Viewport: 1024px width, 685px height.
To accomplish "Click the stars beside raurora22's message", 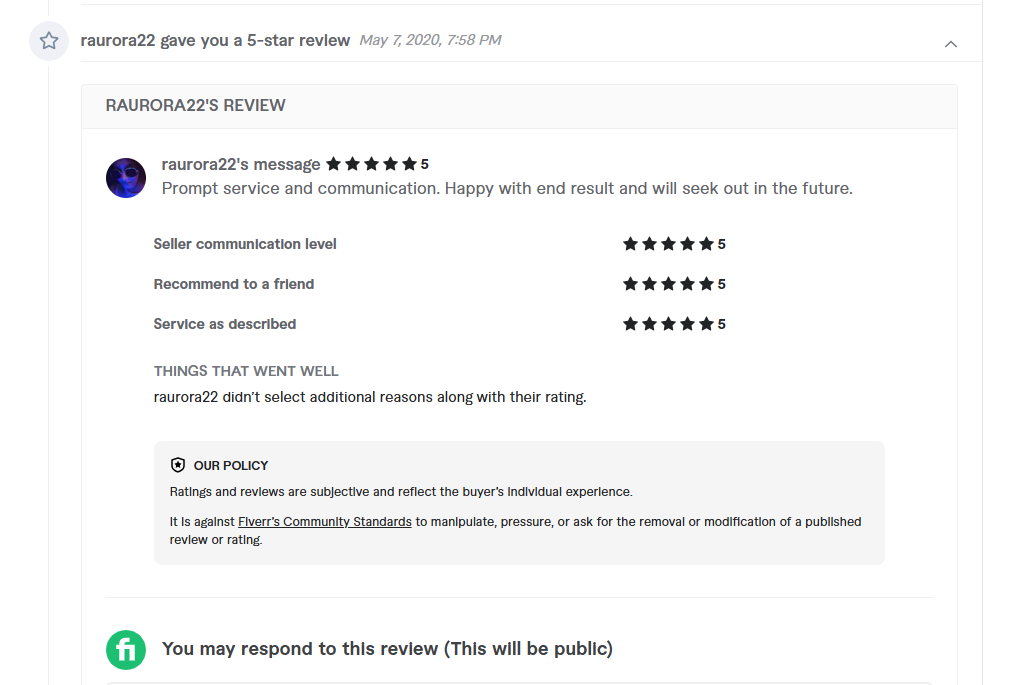I will [x=371, y=164].
